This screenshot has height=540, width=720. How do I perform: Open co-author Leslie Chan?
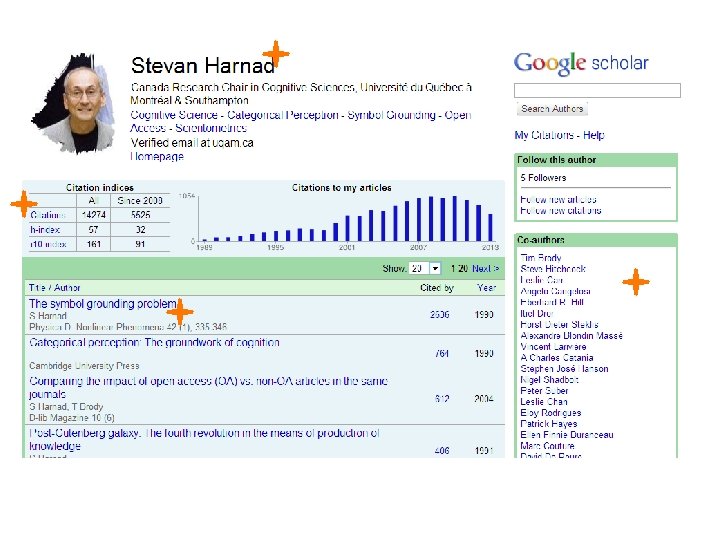(x=544, y=402)
